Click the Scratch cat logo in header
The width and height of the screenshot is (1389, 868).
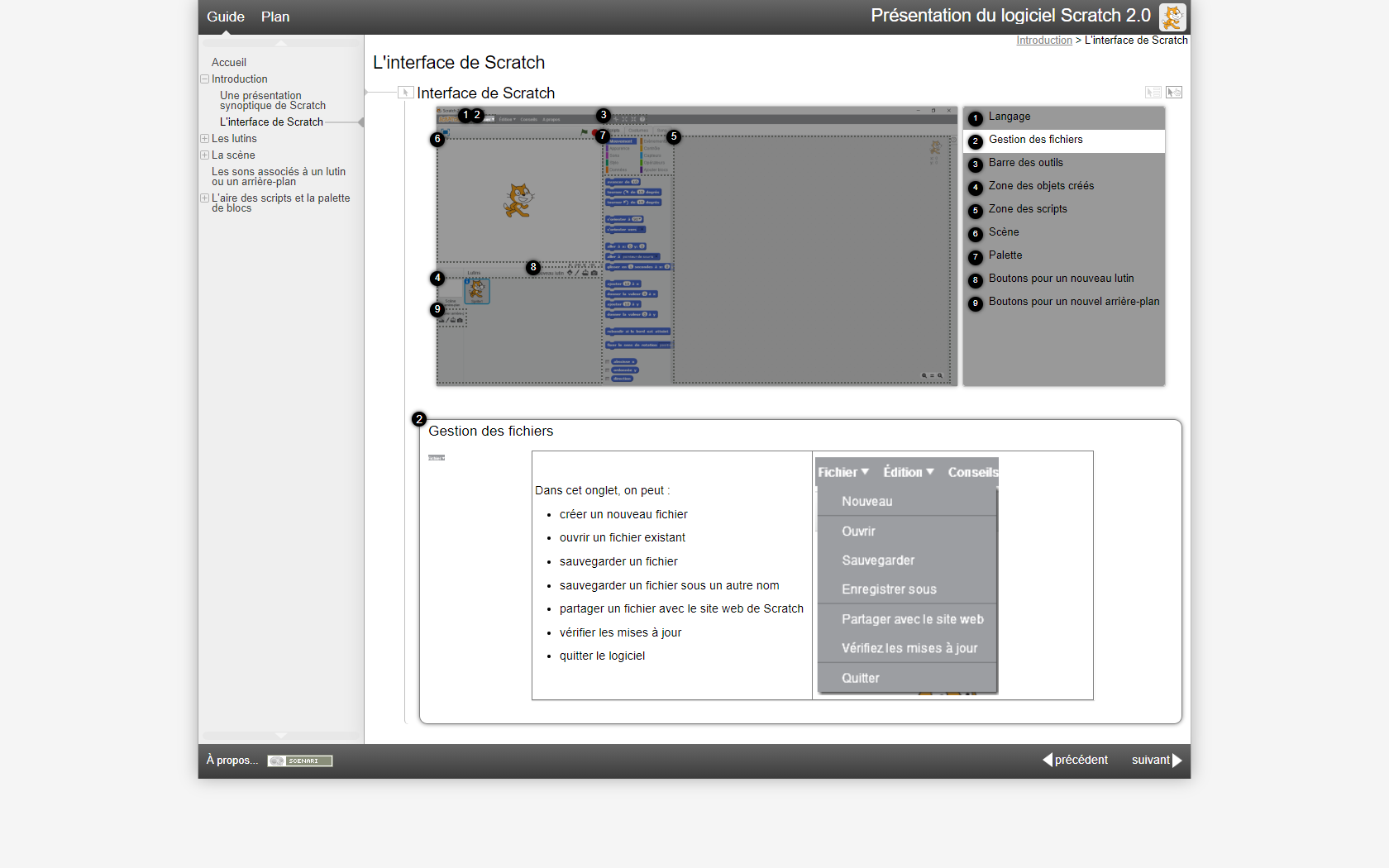coord(1172,17)
